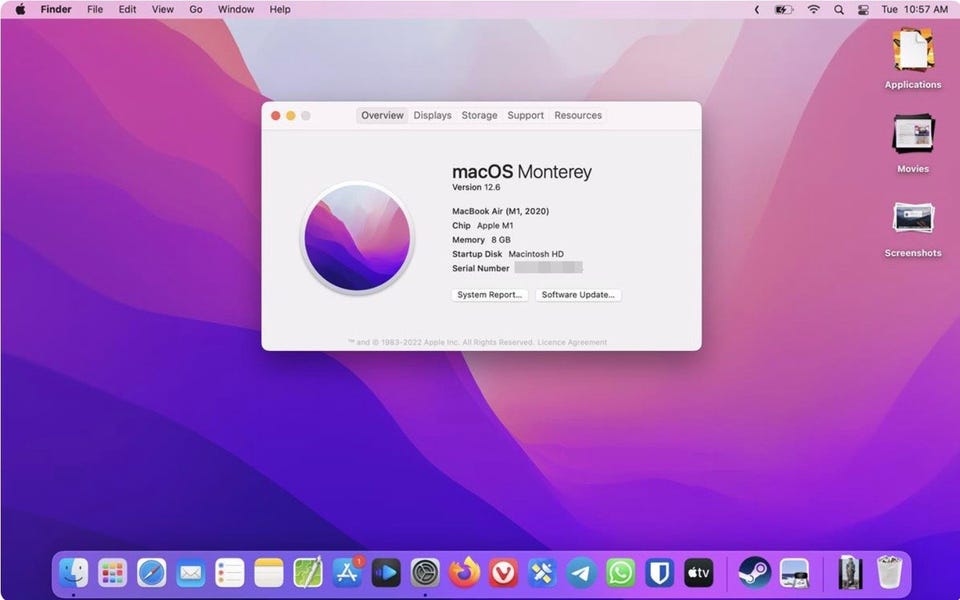Viewport: 960px width, 600px height.
Task: Open the Licence Agreement link
Action: [x=572, y=342]
